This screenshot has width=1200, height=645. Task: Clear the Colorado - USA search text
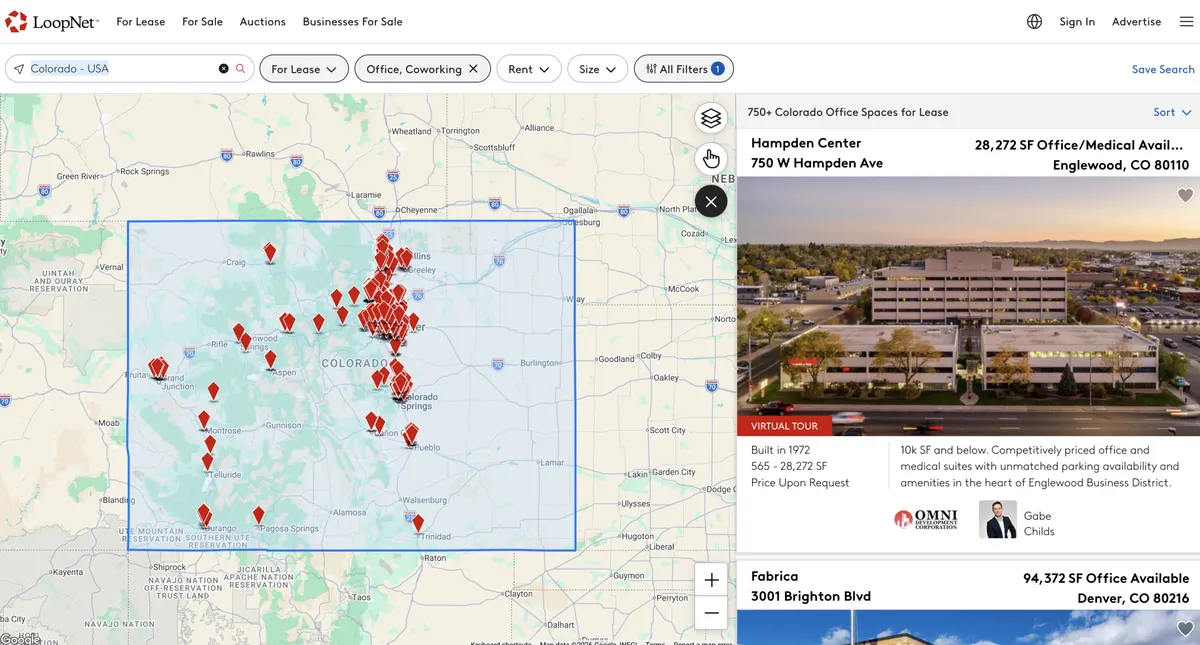[224, 69]
